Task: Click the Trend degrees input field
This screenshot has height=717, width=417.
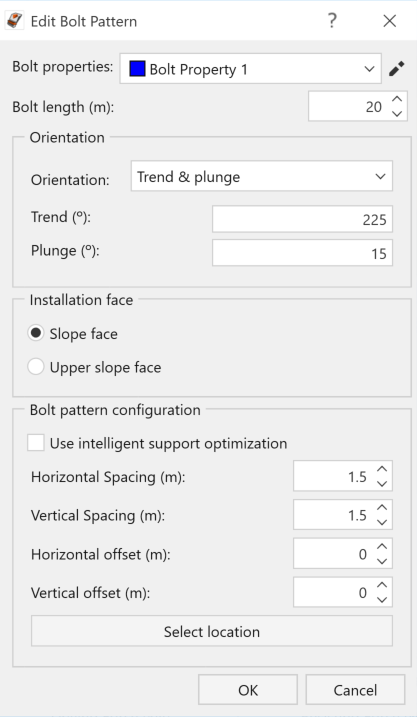Action: (302, 219)
